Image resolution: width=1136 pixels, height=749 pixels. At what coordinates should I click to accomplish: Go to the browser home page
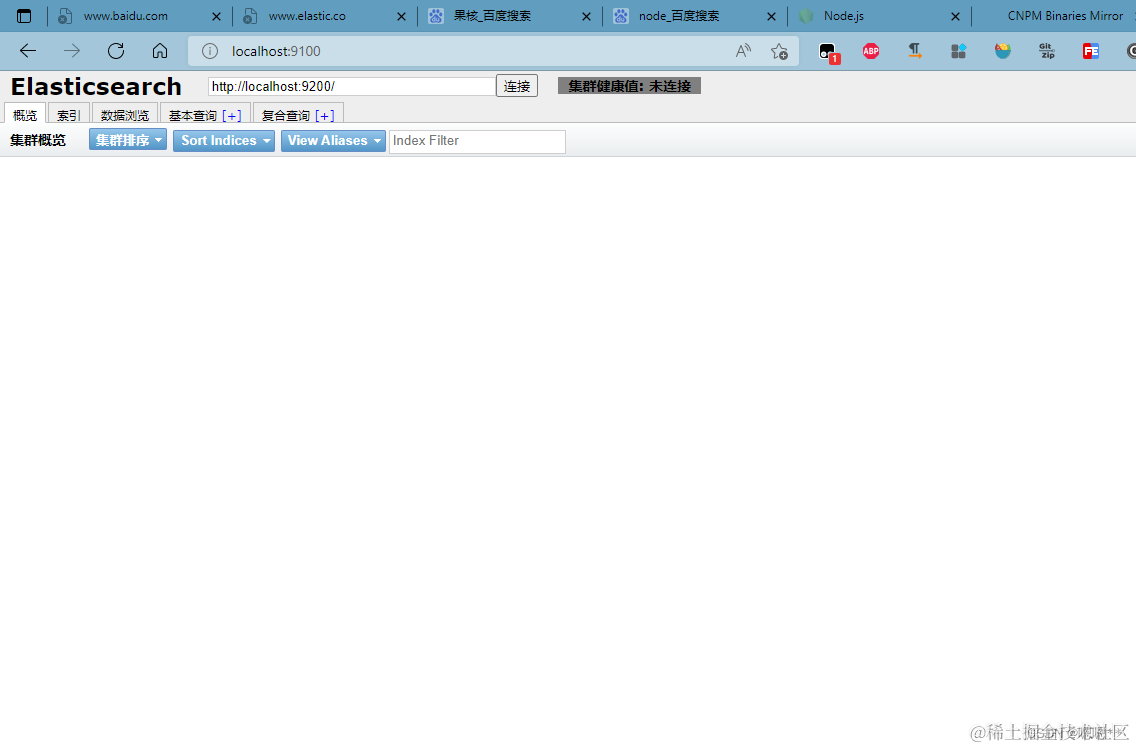click(x=160, y=51)
